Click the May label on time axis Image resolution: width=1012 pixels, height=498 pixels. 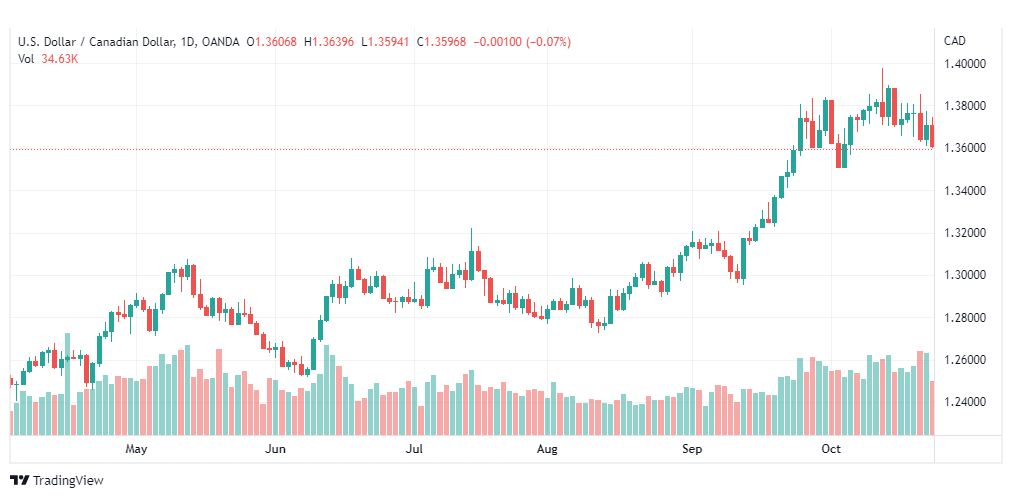136,450
